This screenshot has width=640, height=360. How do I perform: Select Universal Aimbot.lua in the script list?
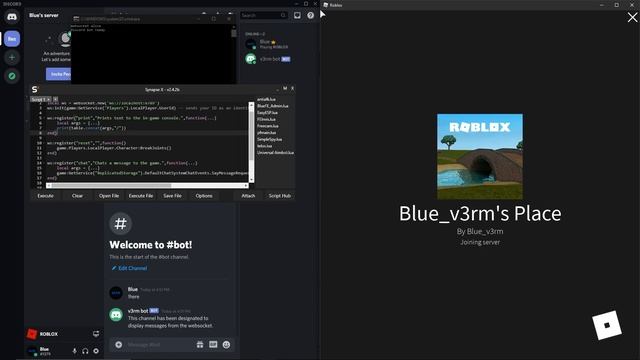(275, 153)
